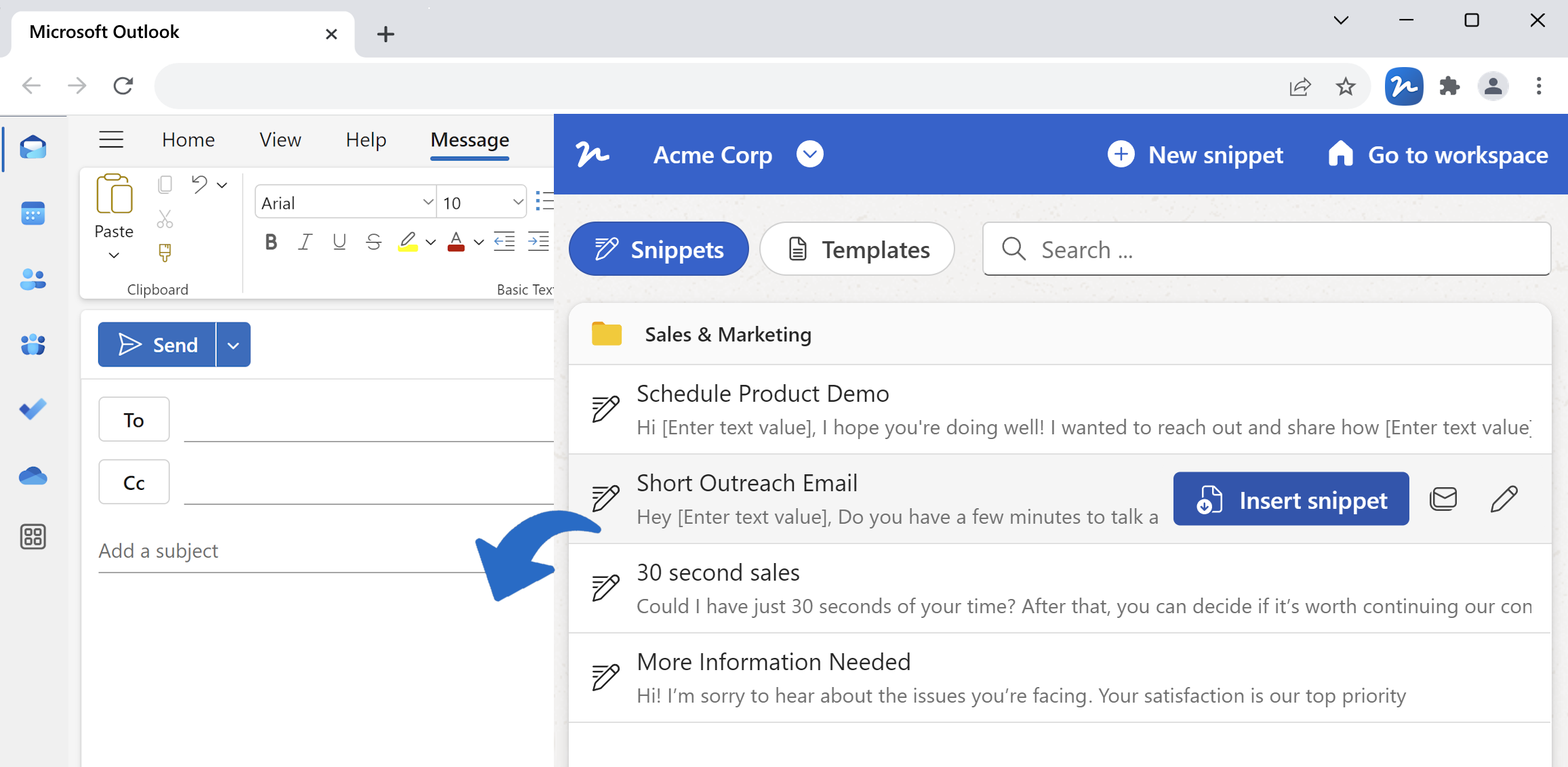Apply the yellow text highlight color
The height and width of the screenshot is (767, 1568).
pos(407,242)
